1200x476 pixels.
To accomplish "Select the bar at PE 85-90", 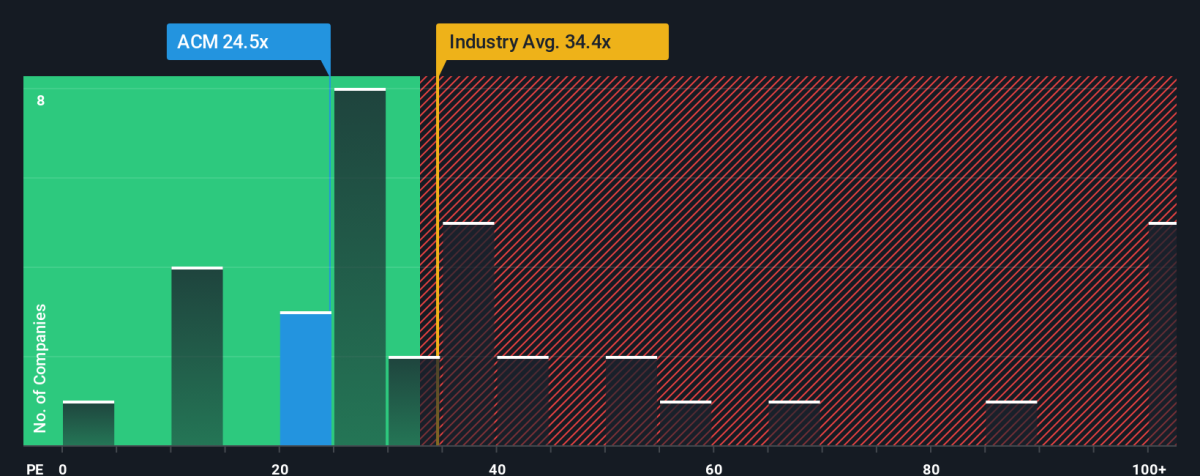I will point(1011,424).
